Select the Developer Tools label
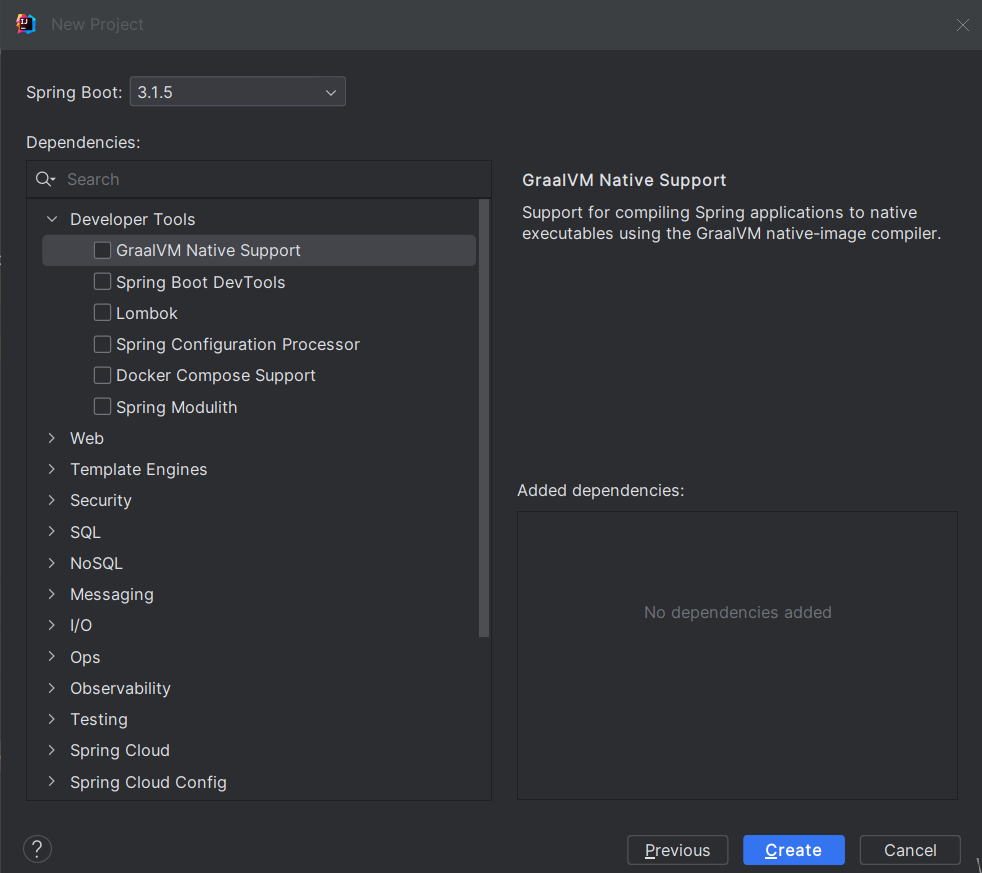The height and width of the screenshot is (873, 982). point(133,219)
